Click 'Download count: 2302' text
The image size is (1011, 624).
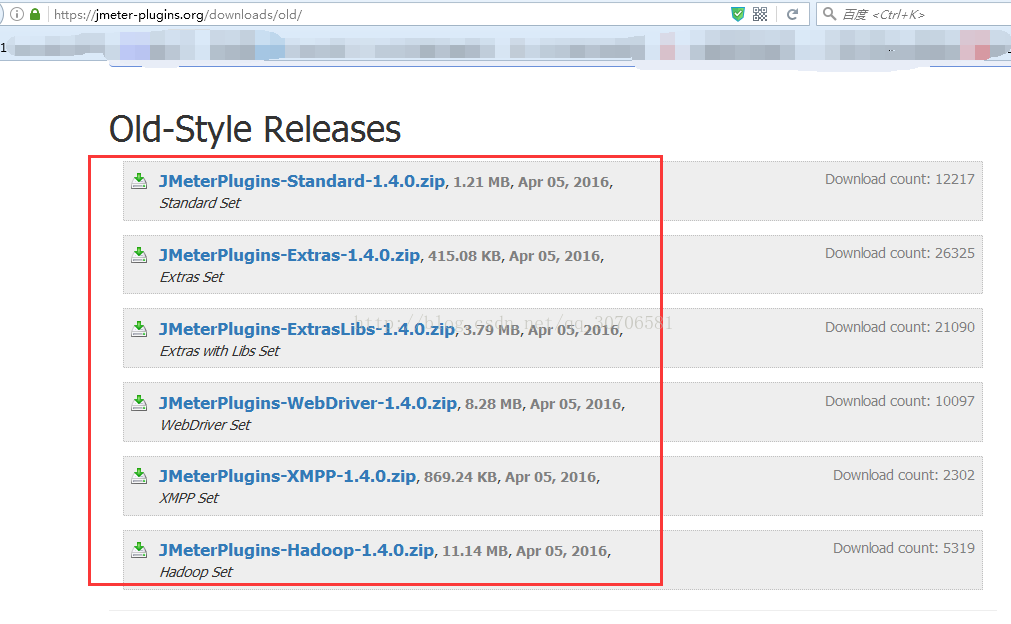904,475
